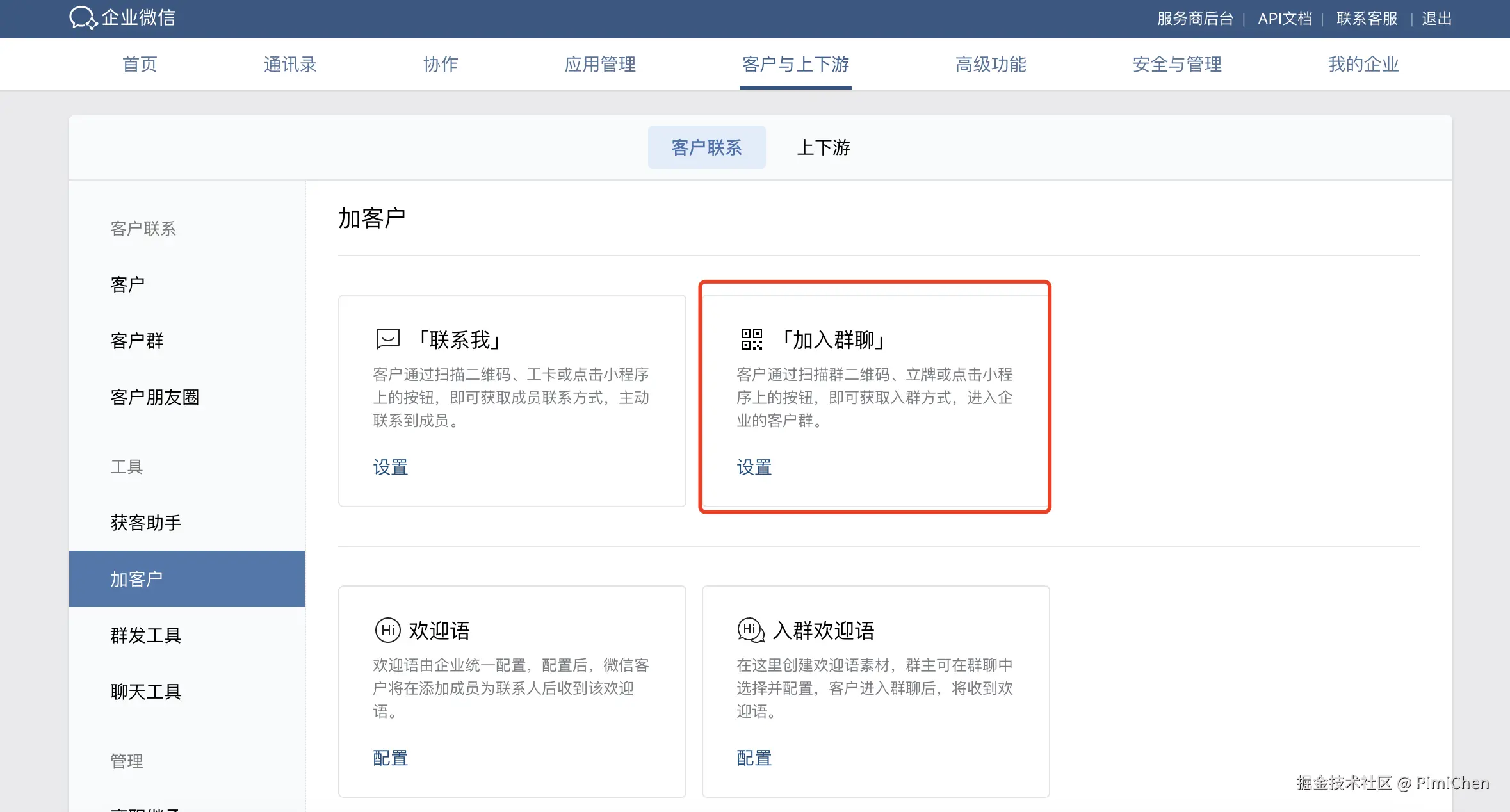
Task: Open 客户朋友圈 sidebar entry
Action: pos(155,398)
